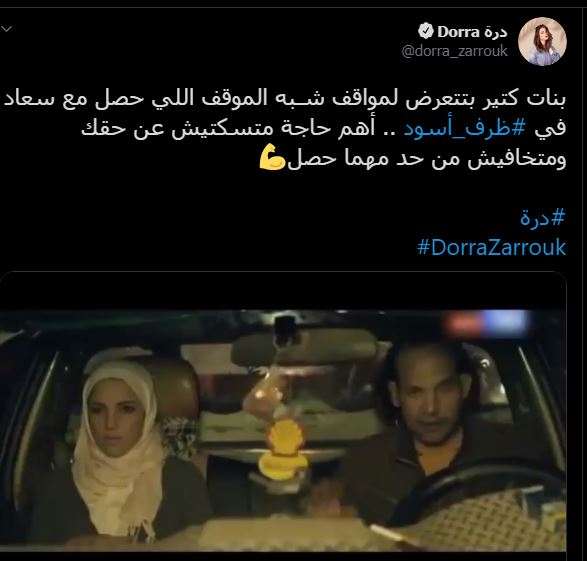Click the flexed bicep emoji
Screen dimensions: 587x561
273,158
